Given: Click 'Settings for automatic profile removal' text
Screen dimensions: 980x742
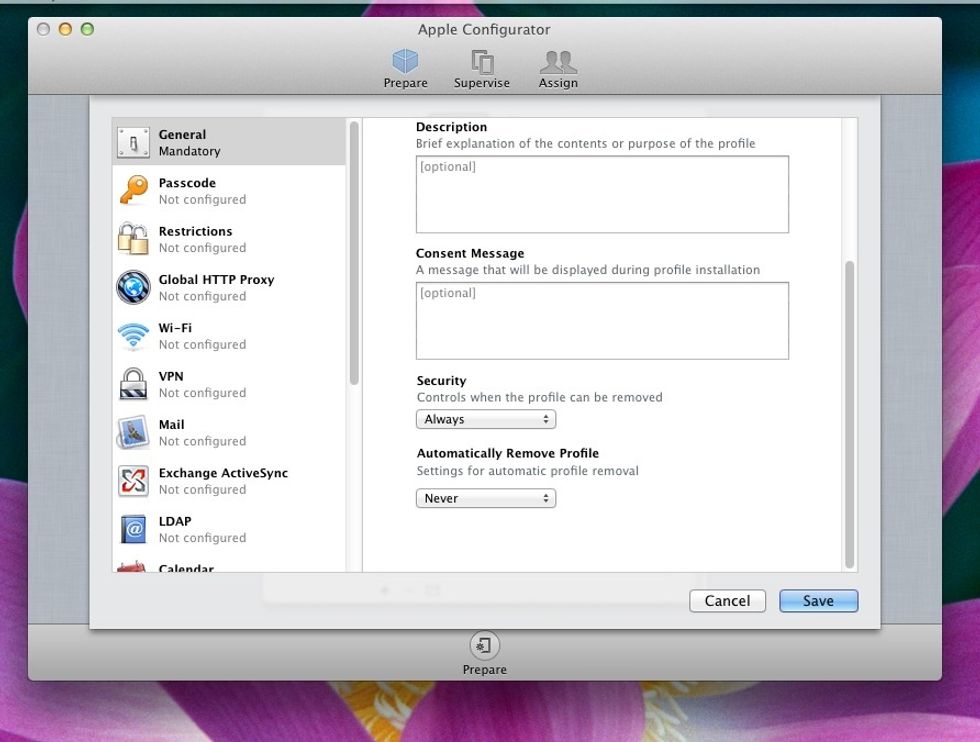Looking at the screenshot, I should (528, 471).
